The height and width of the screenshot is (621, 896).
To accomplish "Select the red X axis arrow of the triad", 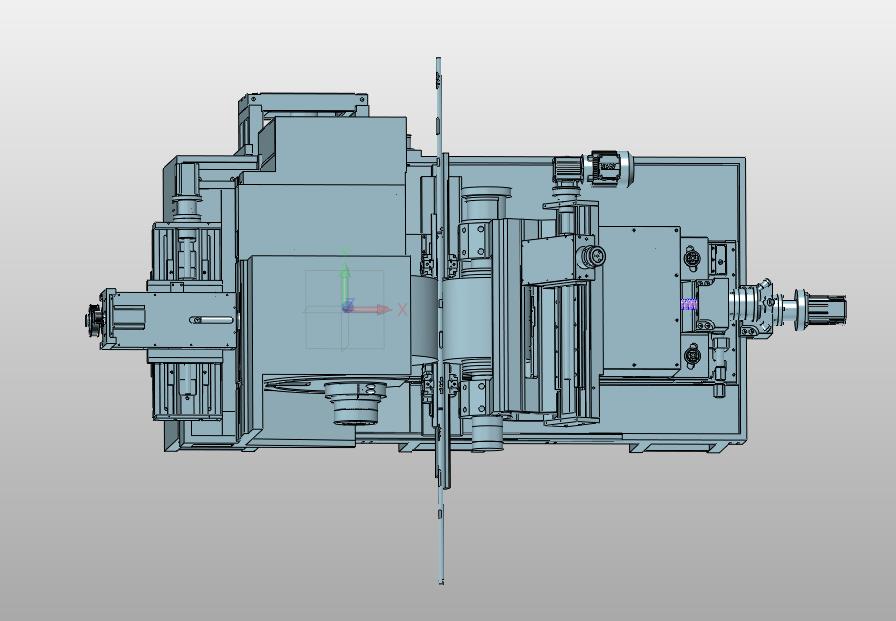I will click(371, 310).
